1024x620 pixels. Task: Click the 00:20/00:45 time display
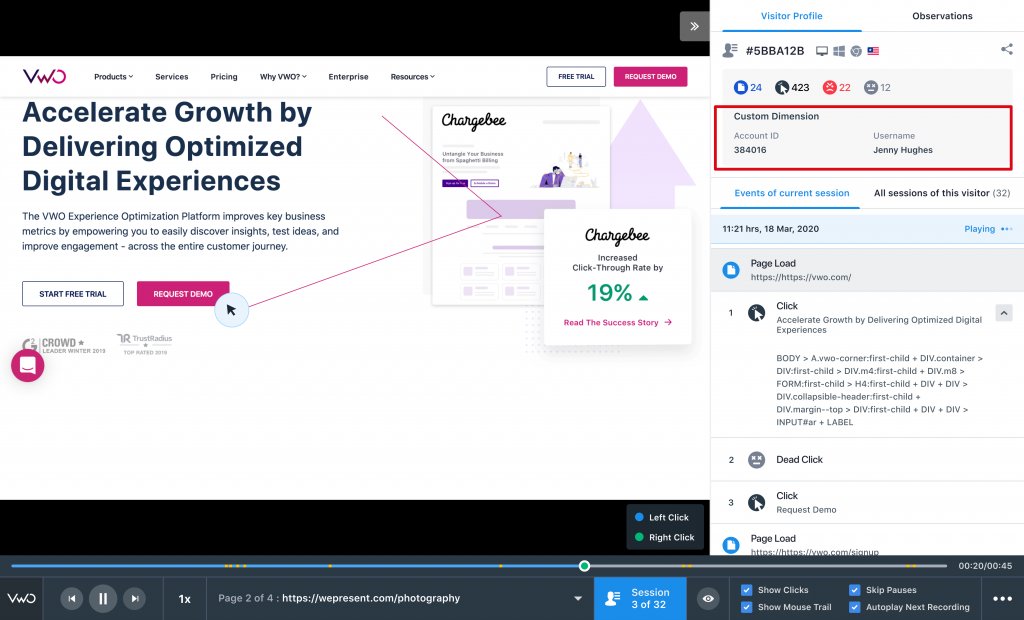[x=985, y=566]
